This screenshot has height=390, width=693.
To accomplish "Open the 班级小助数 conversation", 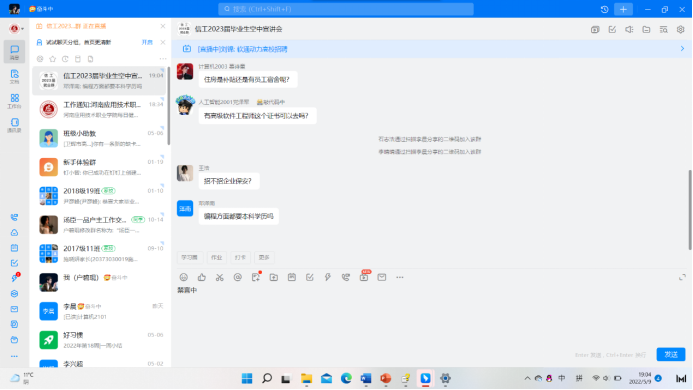I will (99, 138).
